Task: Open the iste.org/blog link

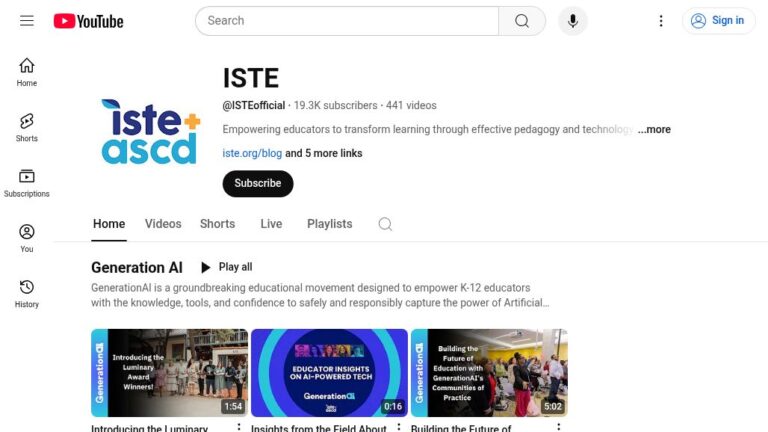Action: (x=252, y=154)
